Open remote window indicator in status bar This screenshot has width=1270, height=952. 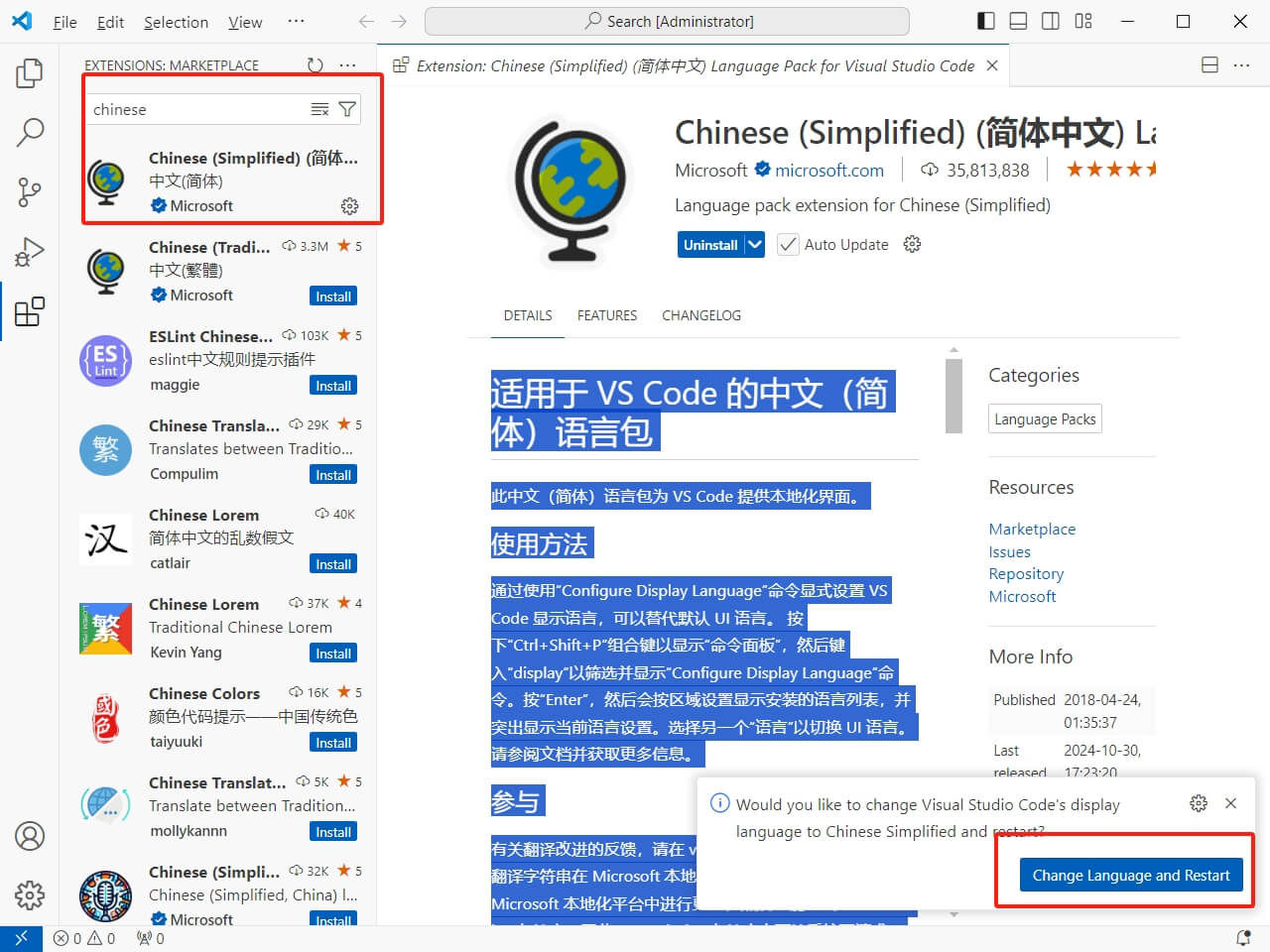(21, 938)
